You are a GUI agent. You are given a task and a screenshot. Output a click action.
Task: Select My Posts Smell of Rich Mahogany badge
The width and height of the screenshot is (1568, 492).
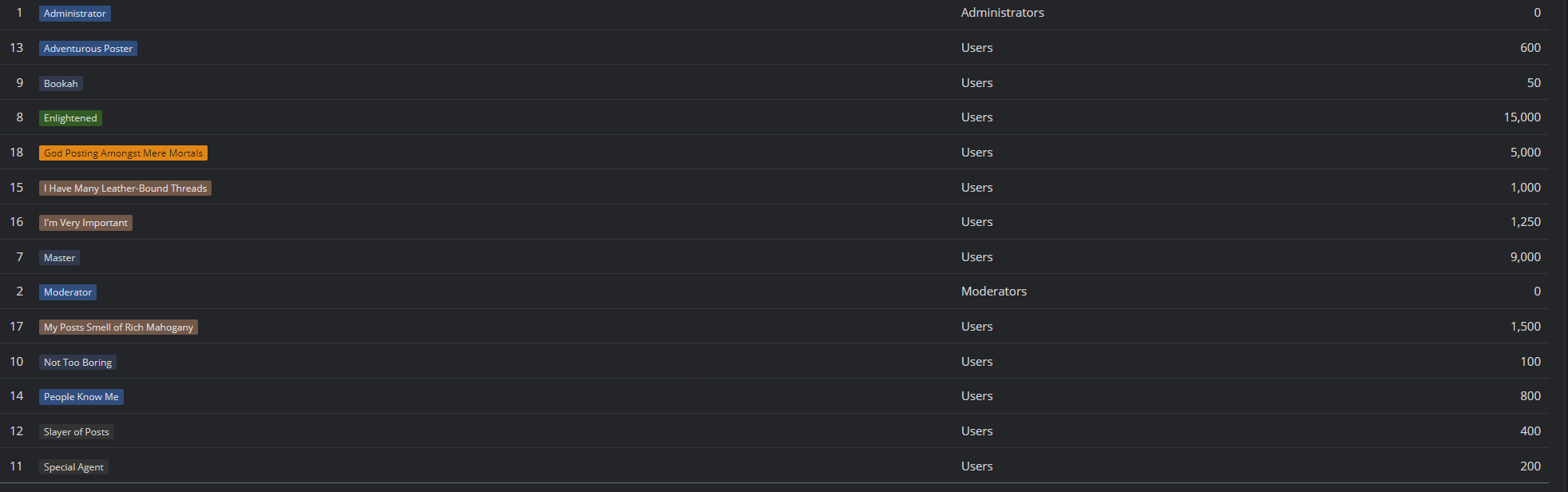118,327
